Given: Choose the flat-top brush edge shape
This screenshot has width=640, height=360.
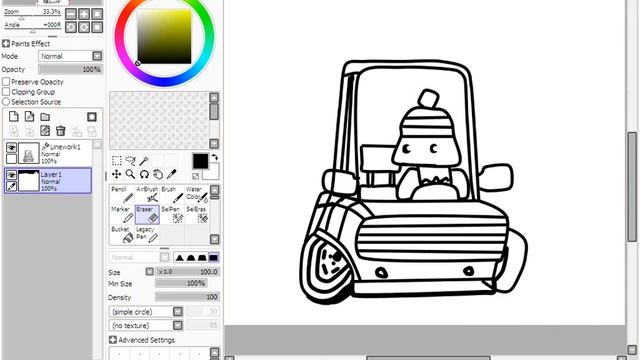Looking at the screenshot, I should tap(202, 258).
